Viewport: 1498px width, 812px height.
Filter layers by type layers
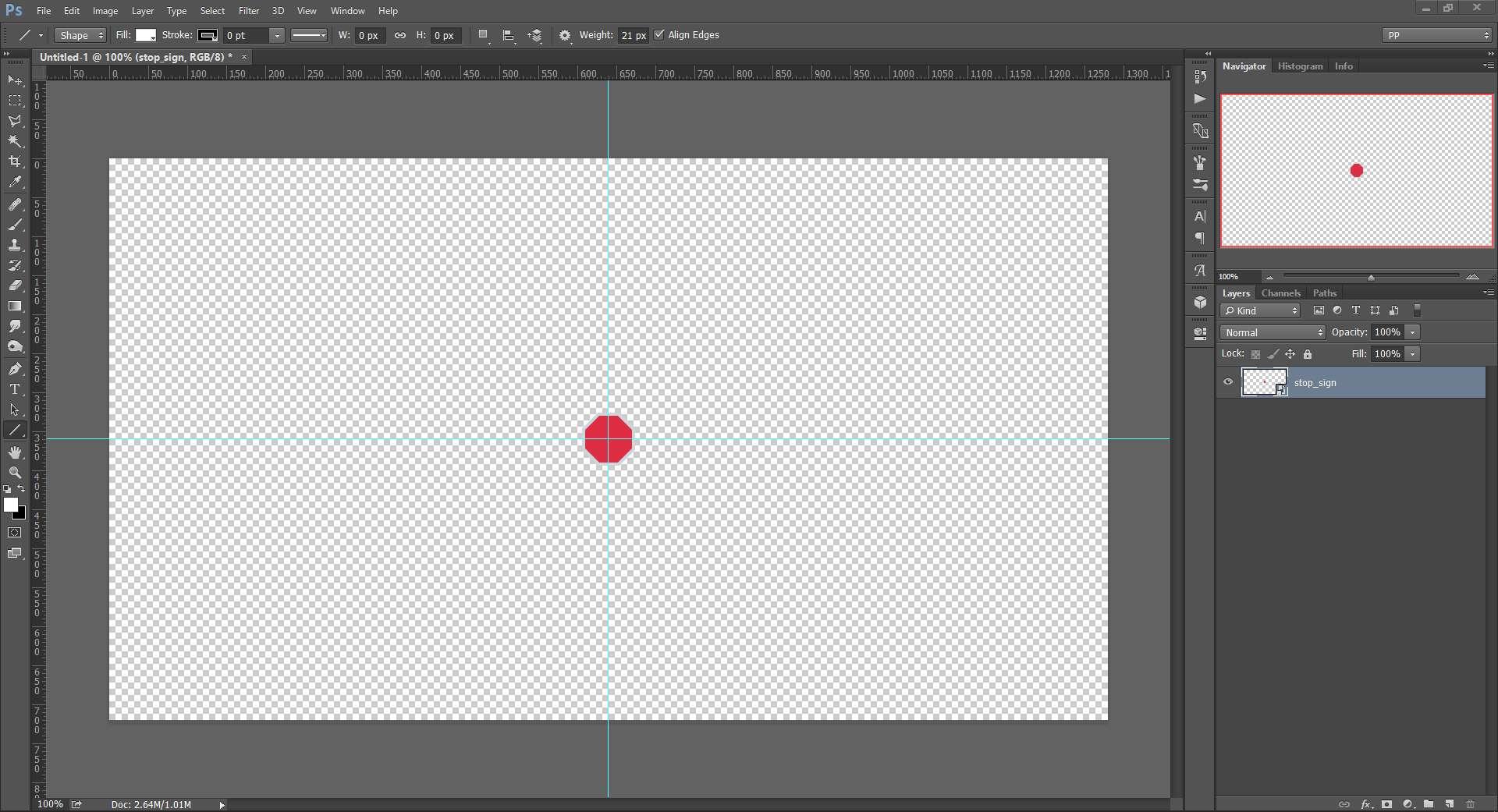[1356, 310]
